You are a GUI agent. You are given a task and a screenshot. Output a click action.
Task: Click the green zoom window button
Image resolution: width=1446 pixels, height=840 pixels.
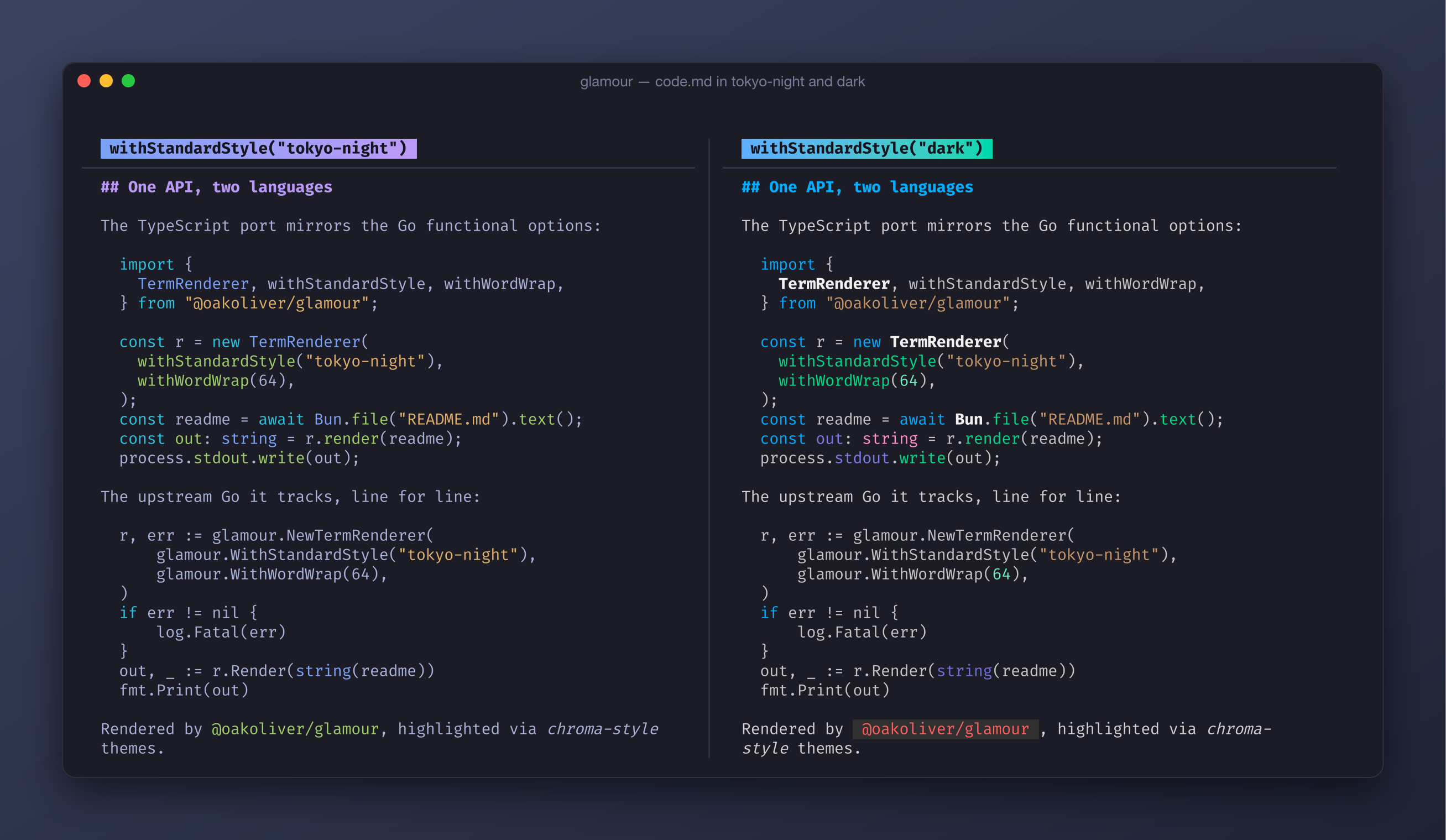pos(128,81)
